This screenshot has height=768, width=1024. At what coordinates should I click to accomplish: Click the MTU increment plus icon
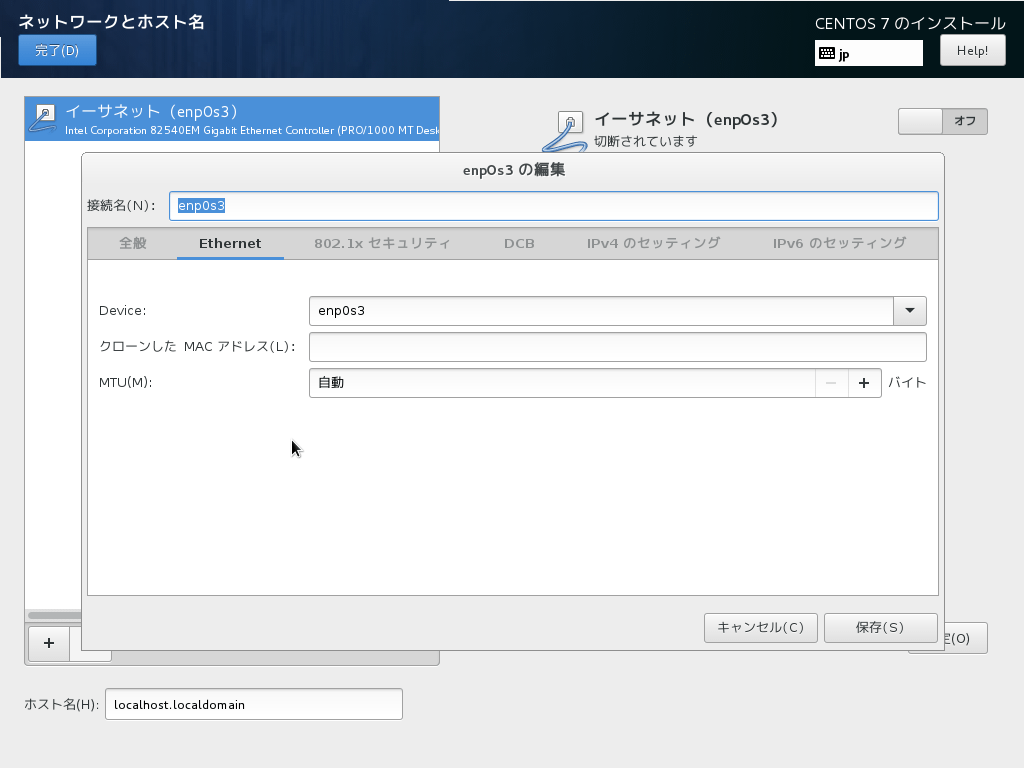[864, 382]
